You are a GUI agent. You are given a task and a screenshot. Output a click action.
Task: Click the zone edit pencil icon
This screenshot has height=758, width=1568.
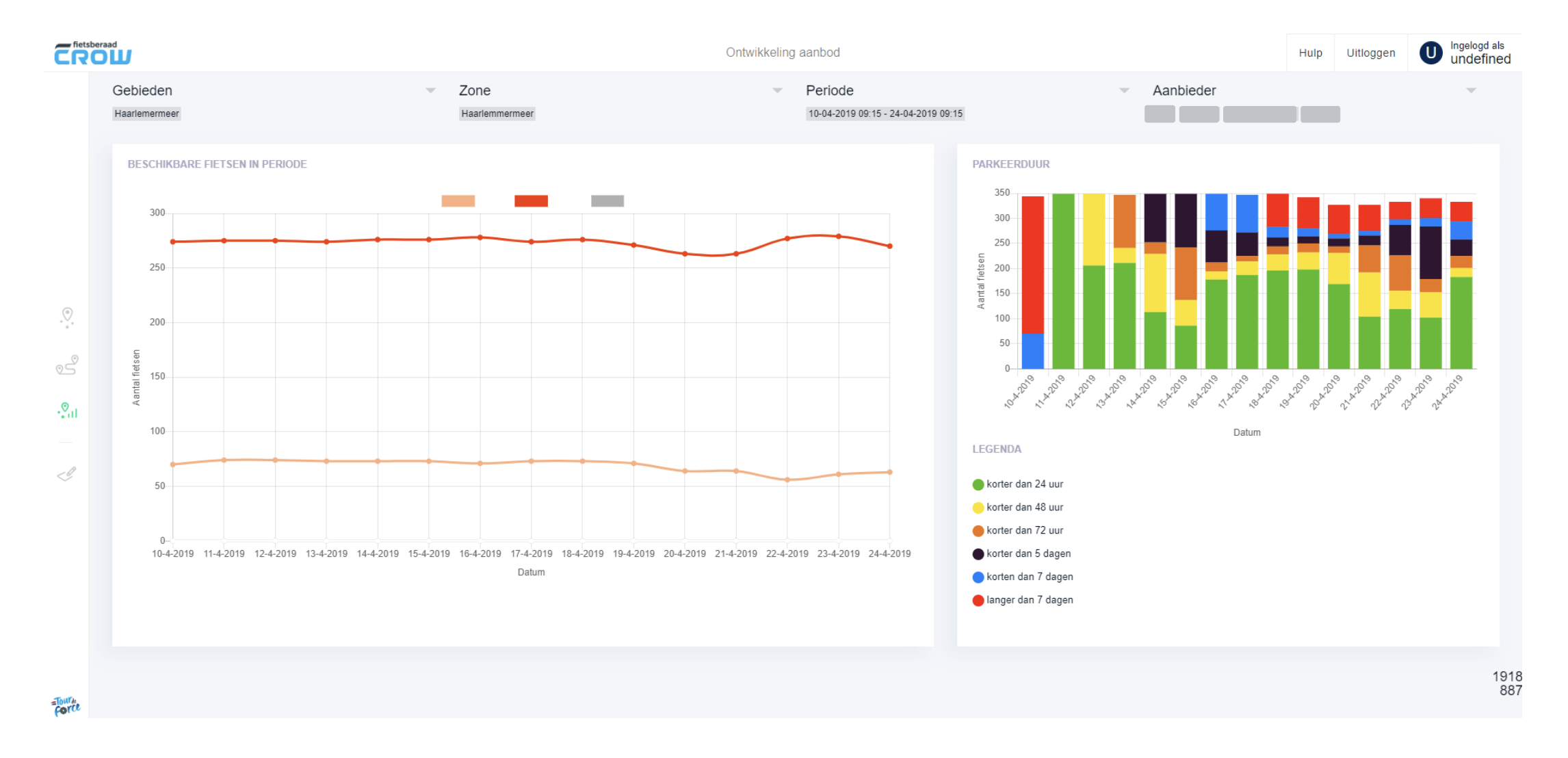tap(67, 473)
